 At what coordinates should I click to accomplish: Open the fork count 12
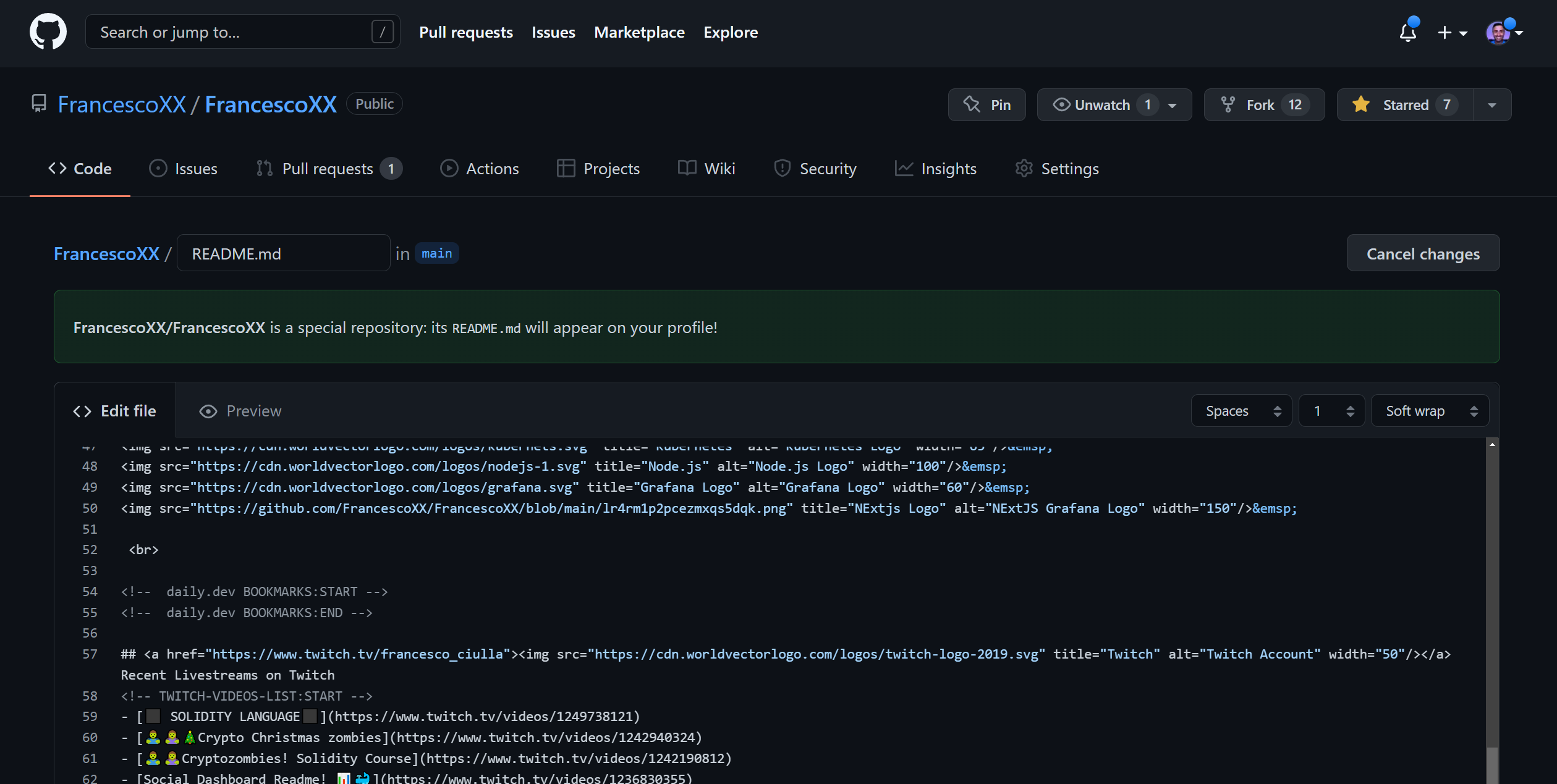click(x=1295, y=104)
